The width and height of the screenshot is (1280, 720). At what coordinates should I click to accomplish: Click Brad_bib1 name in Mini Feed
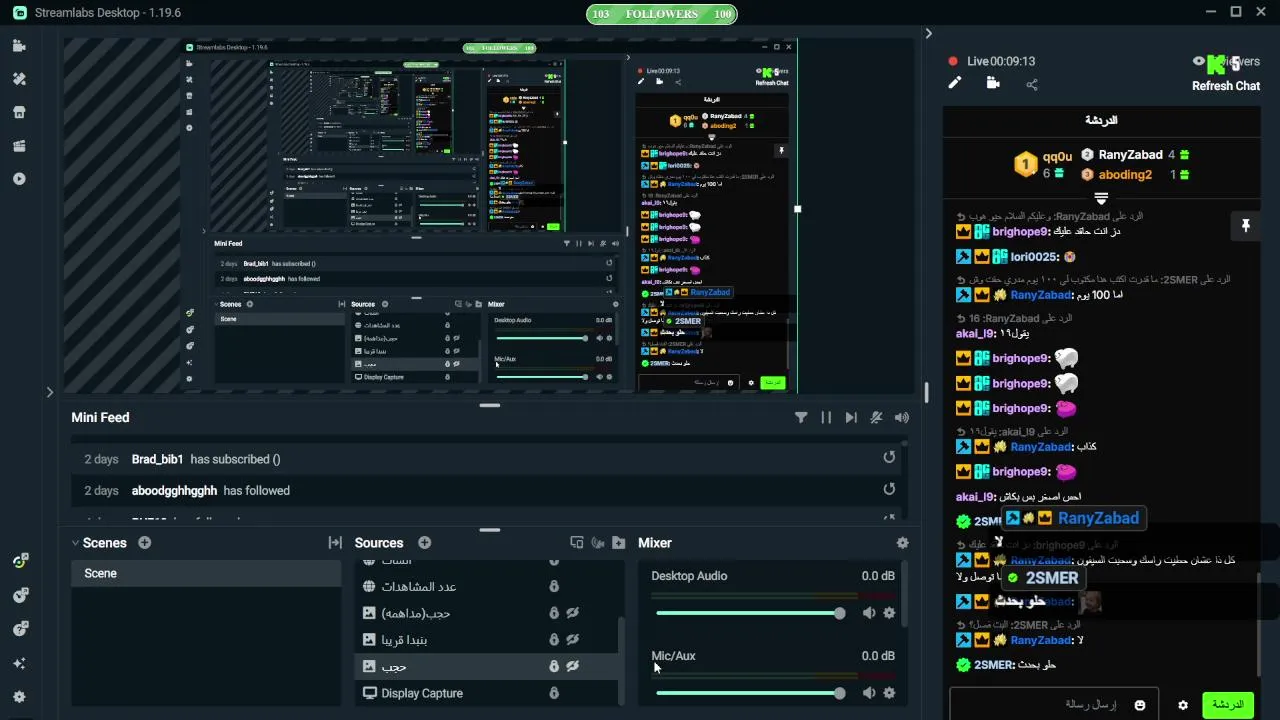(x=158, y=459)
